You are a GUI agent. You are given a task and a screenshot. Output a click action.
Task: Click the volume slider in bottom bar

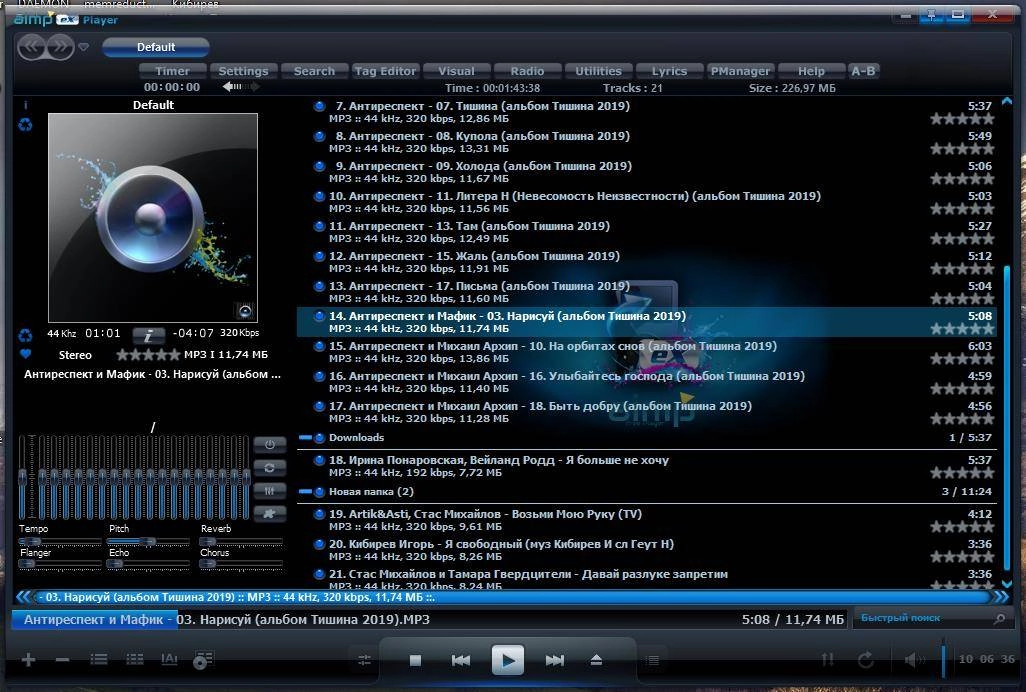[x=944, y=659]
